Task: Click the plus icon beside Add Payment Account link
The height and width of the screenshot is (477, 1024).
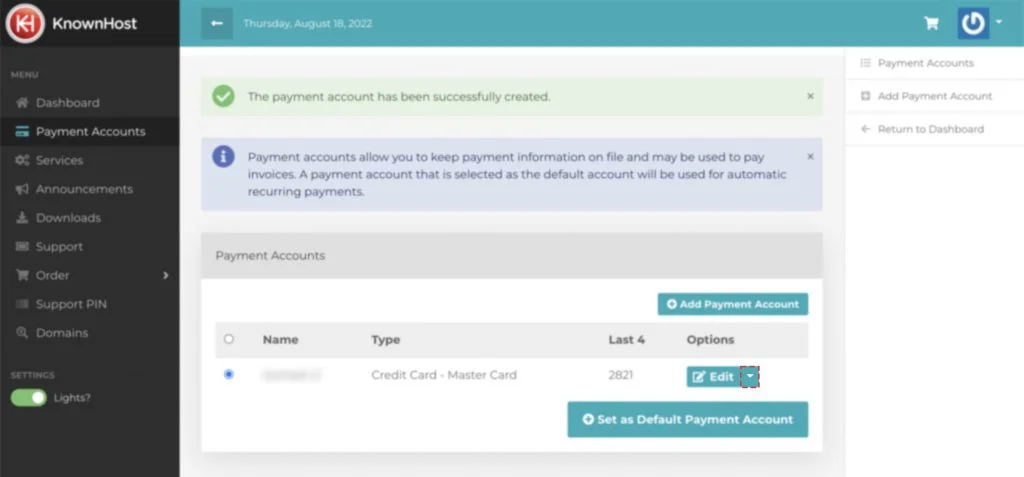Action: (866, 96)
